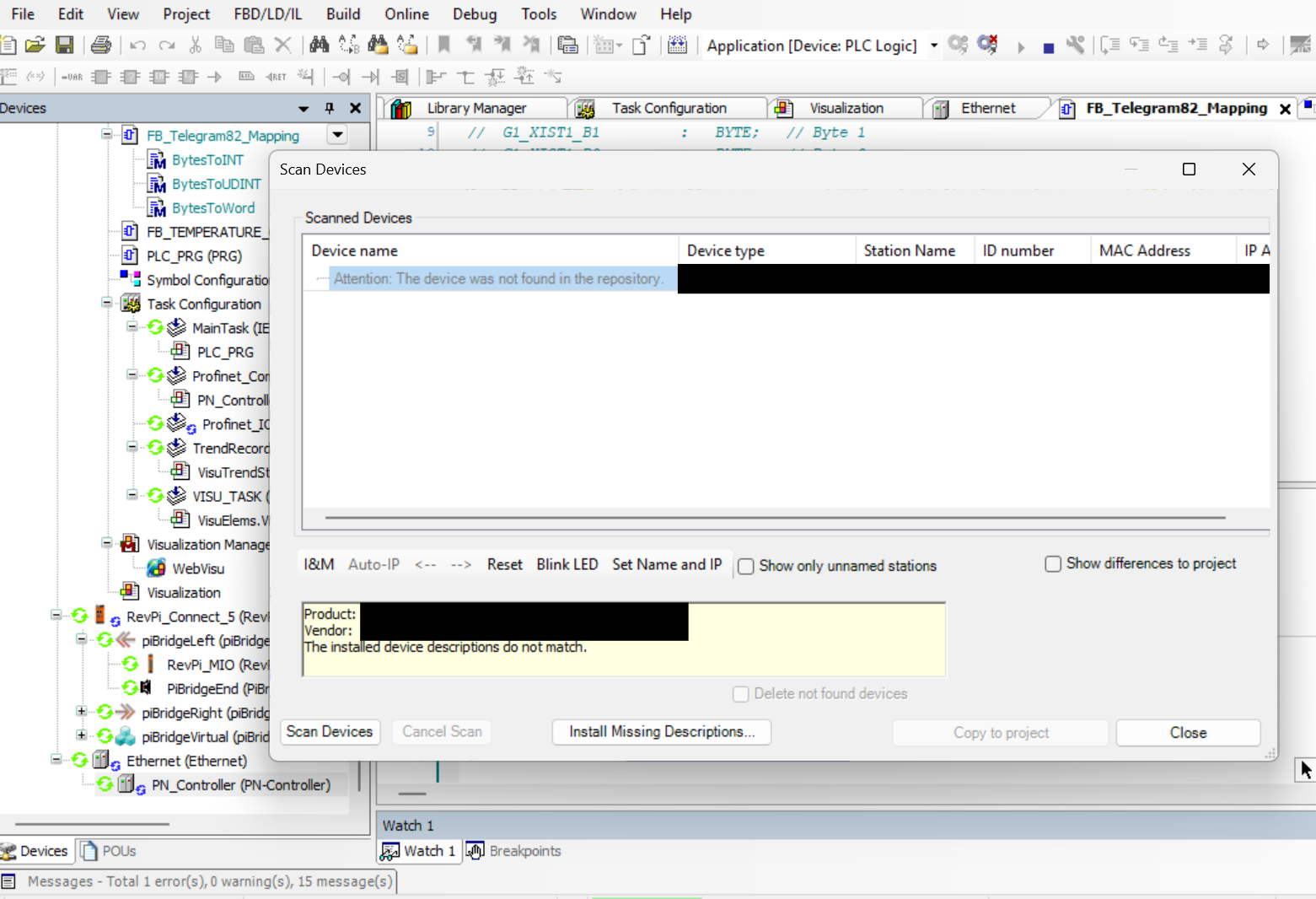Open the Application device selection dropdown
This screenshot has height=899, width=1316.
[x=934, y=46]
